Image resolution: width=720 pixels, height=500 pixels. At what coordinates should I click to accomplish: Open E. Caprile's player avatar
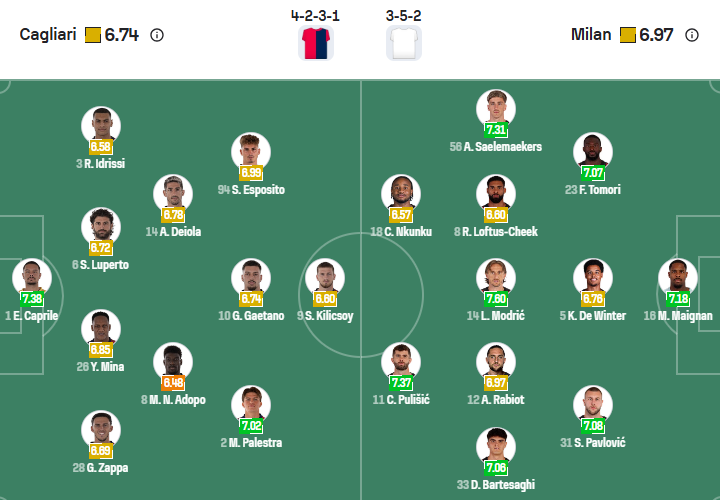point(31,276)
